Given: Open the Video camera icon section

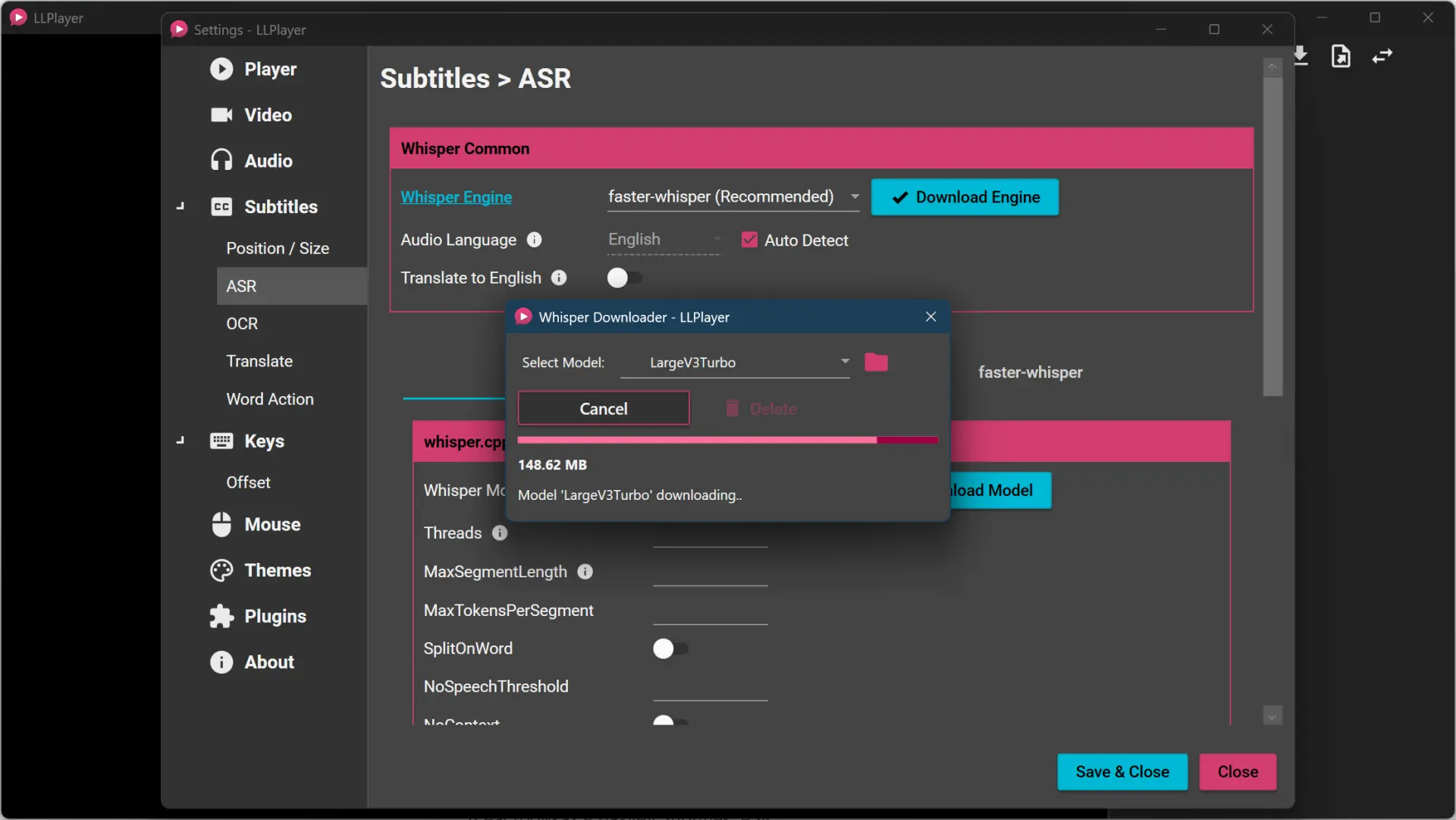Looking at the screenshot, I should tap(221, 115).
